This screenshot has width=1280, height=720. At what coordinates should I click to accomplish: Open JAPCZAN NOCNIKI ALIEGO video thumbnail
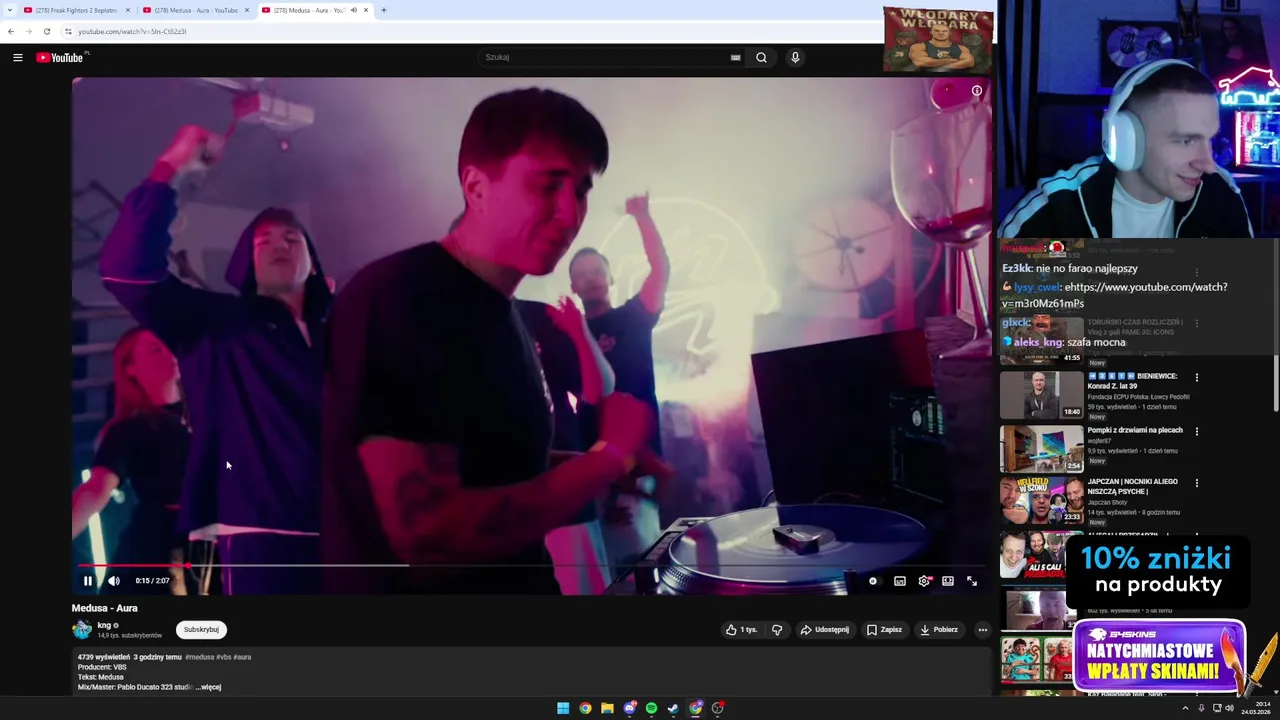pyautogui.click(x=1041, y=501)
